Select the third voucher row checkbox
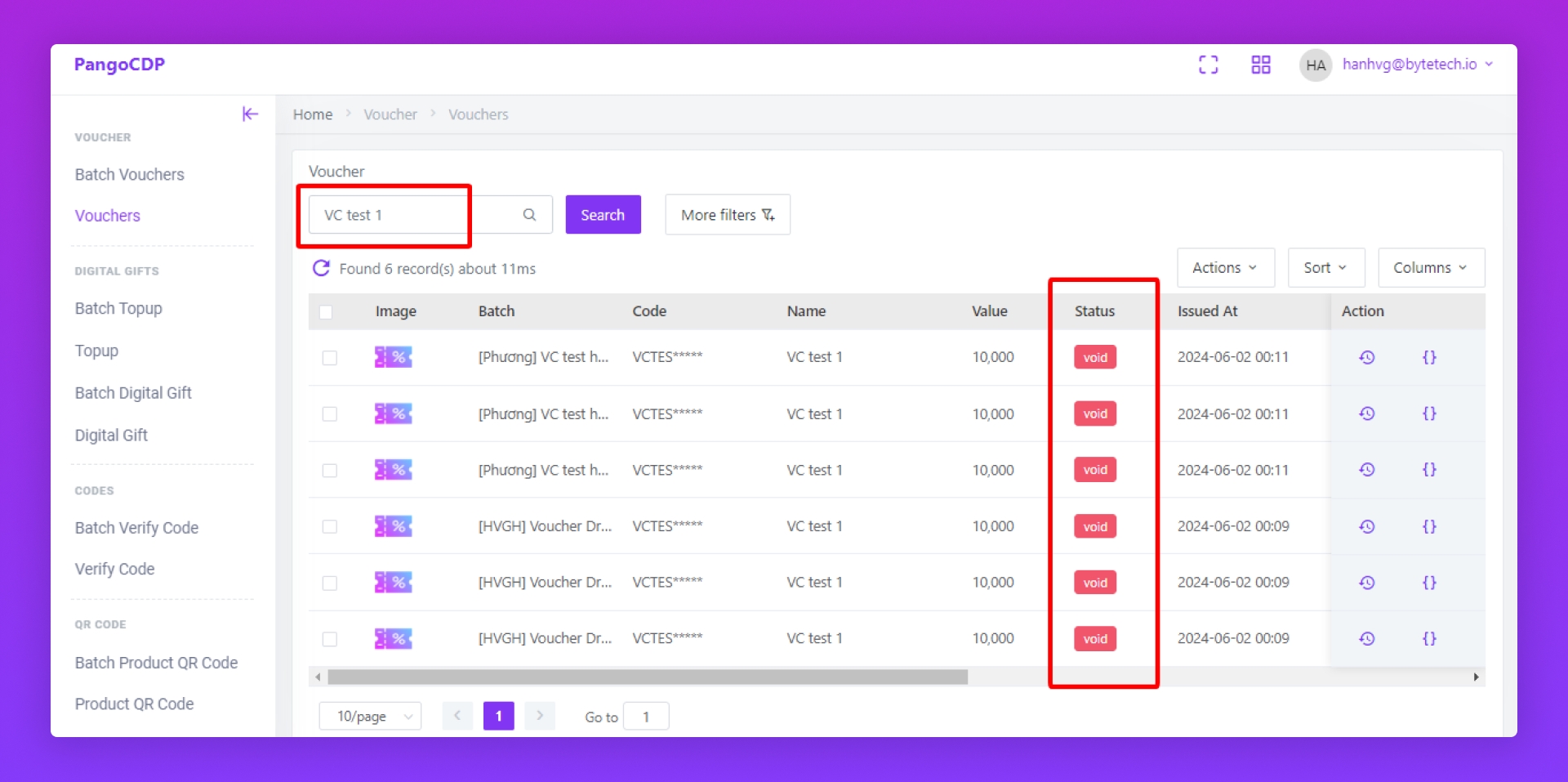 pos(330,471)
